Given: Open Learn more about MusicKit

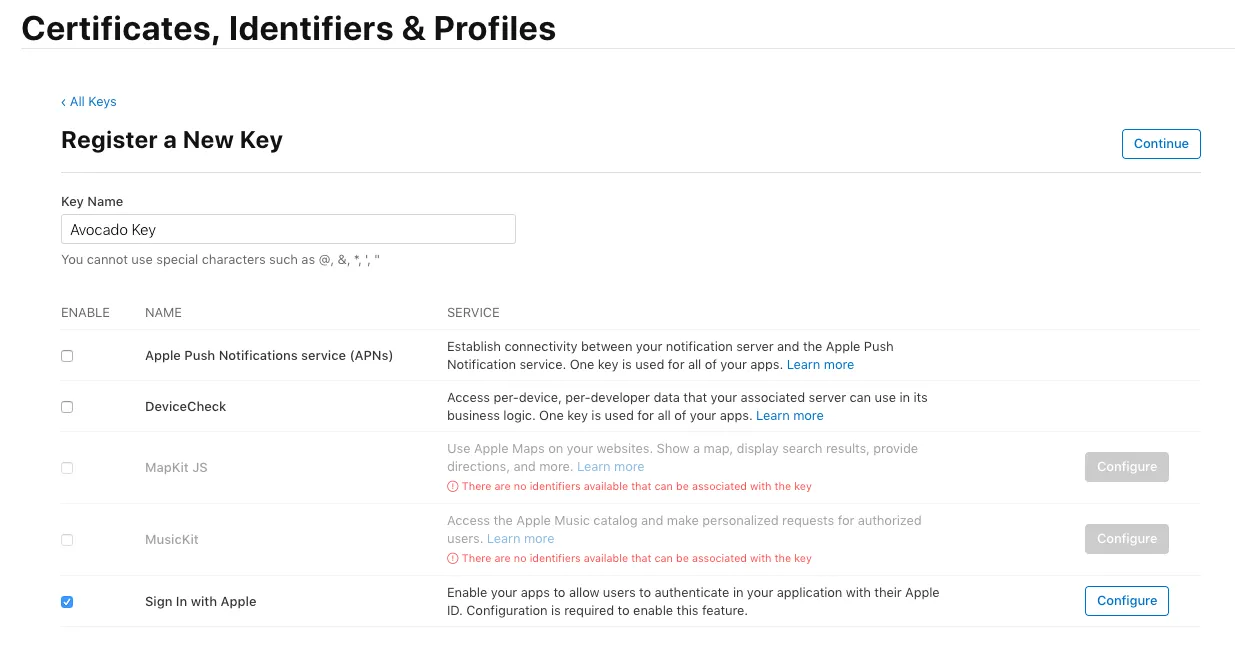Looking at the screenshot, I should 520,538.
